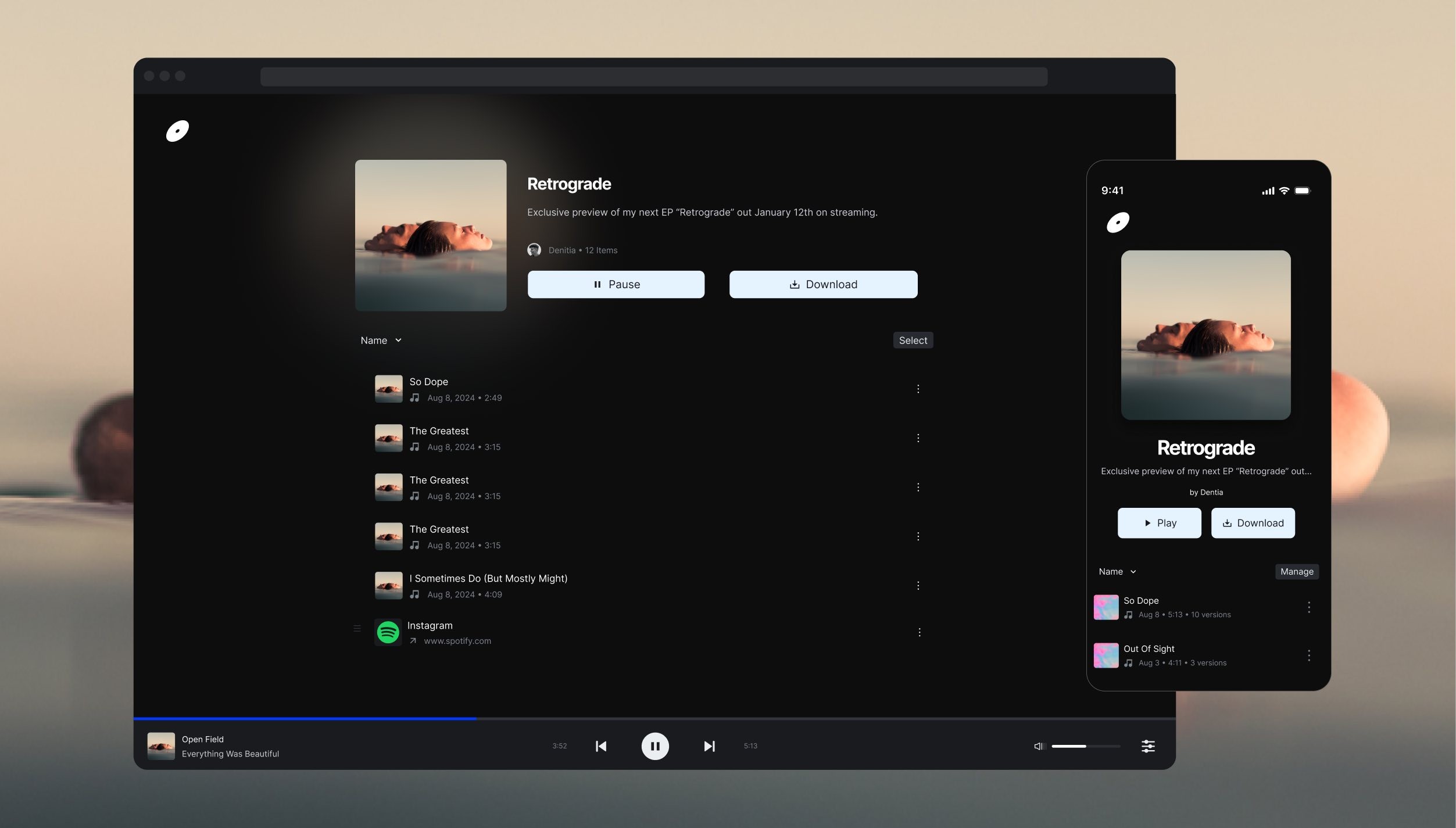Open options for Out Of Sight on phone

click(x=1308, y=655)
